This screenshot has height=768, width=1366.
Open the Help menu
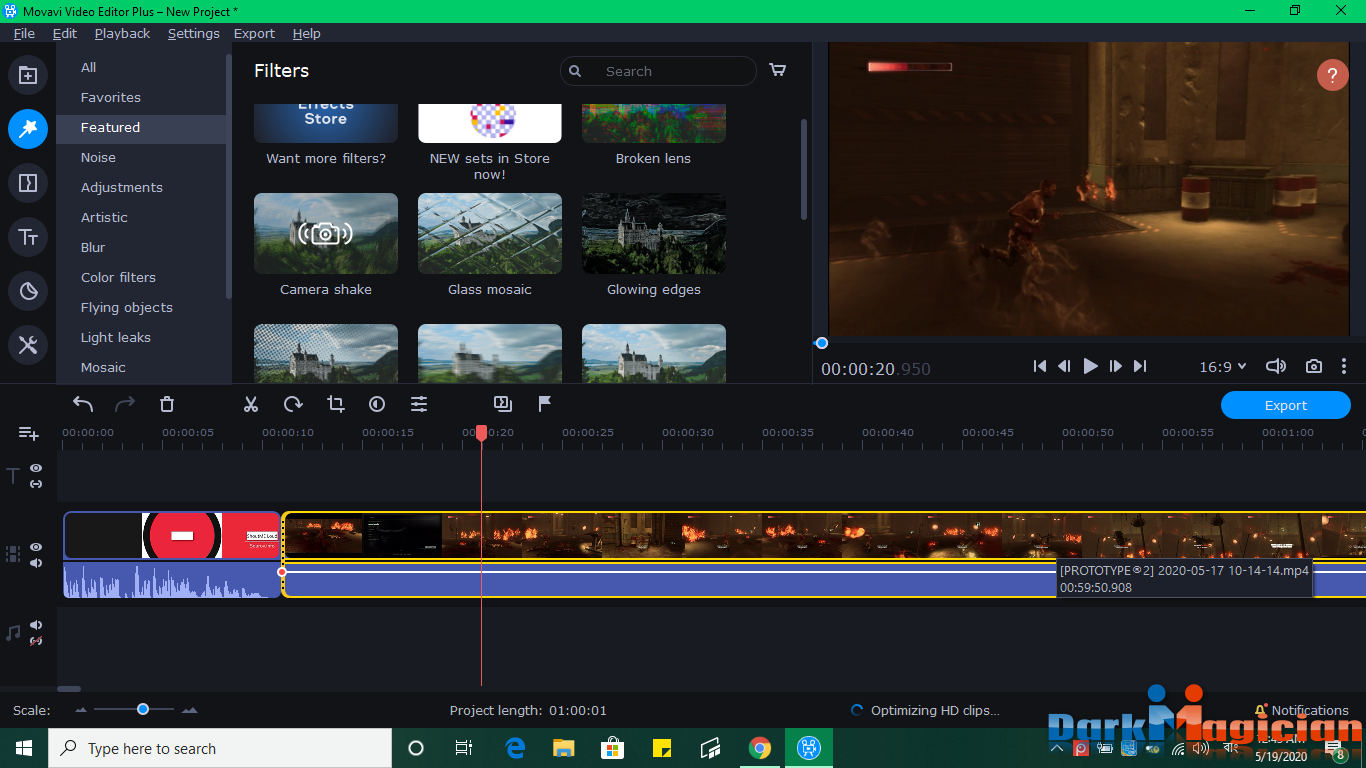tap(307, 33)
